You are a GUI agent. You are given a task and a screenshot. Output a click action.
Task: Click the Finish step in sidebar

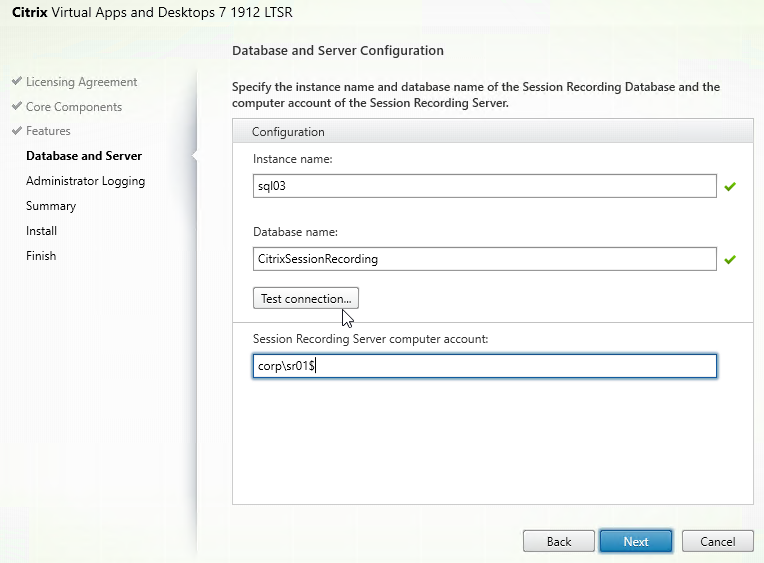coord(41,256)
